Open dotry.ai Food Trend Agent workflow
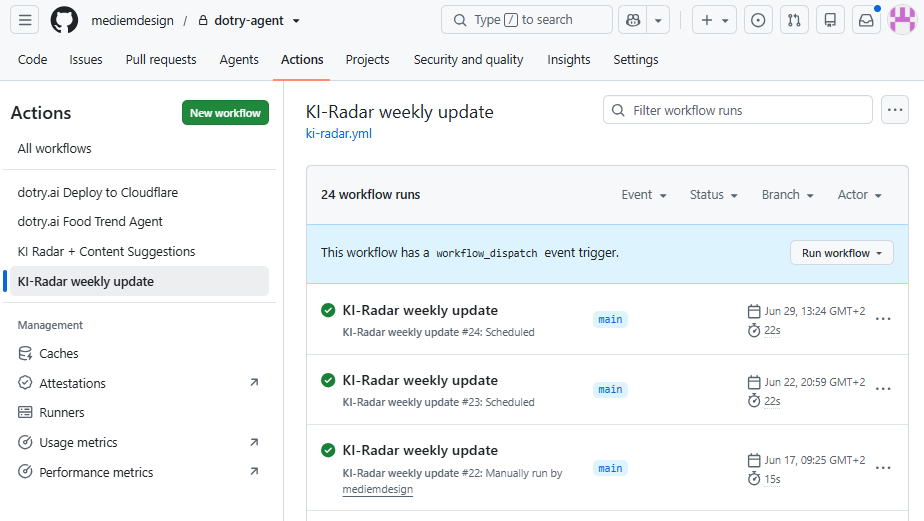This screenshot has height=521, width=924. click(140, 222)
